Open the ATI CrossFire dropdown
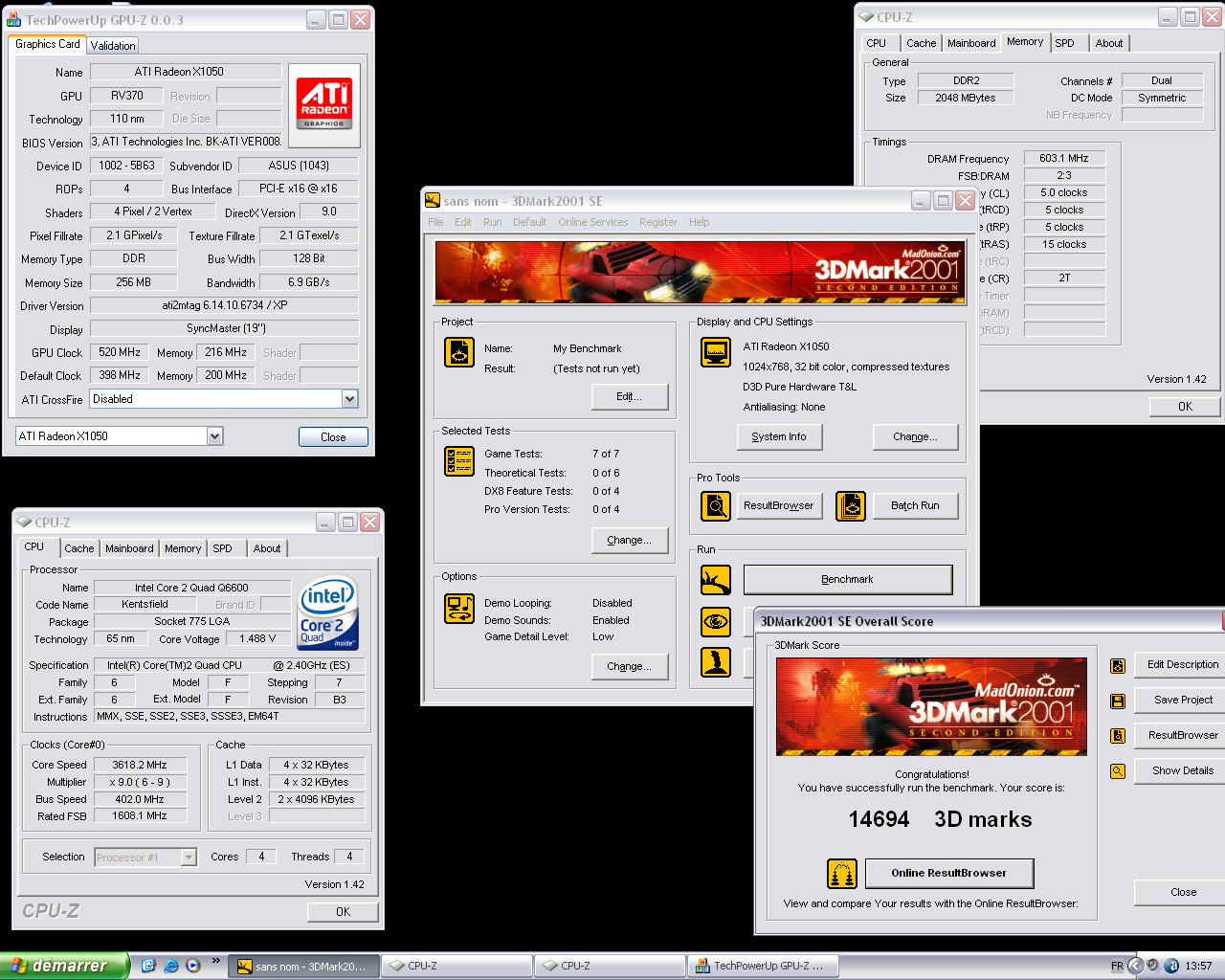Screen dimensions: 1225x980 pyautogui.click(x=349, y=399)
